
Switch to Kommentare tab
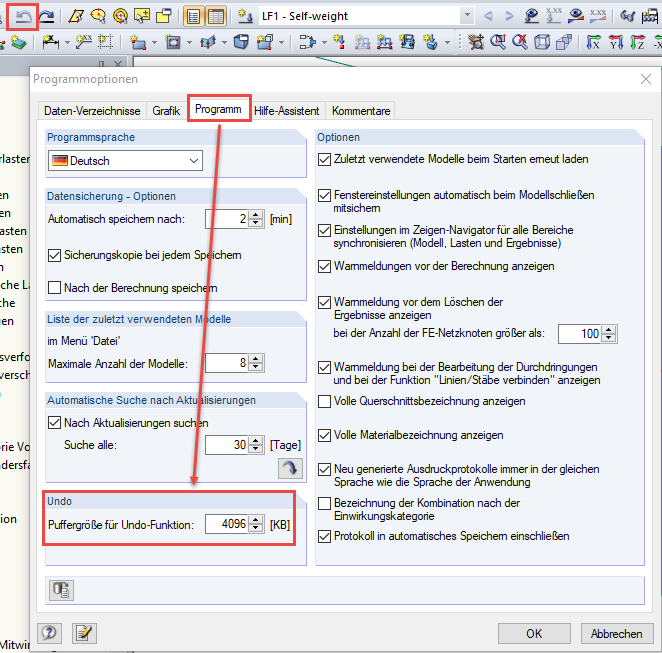pos(361,111)
